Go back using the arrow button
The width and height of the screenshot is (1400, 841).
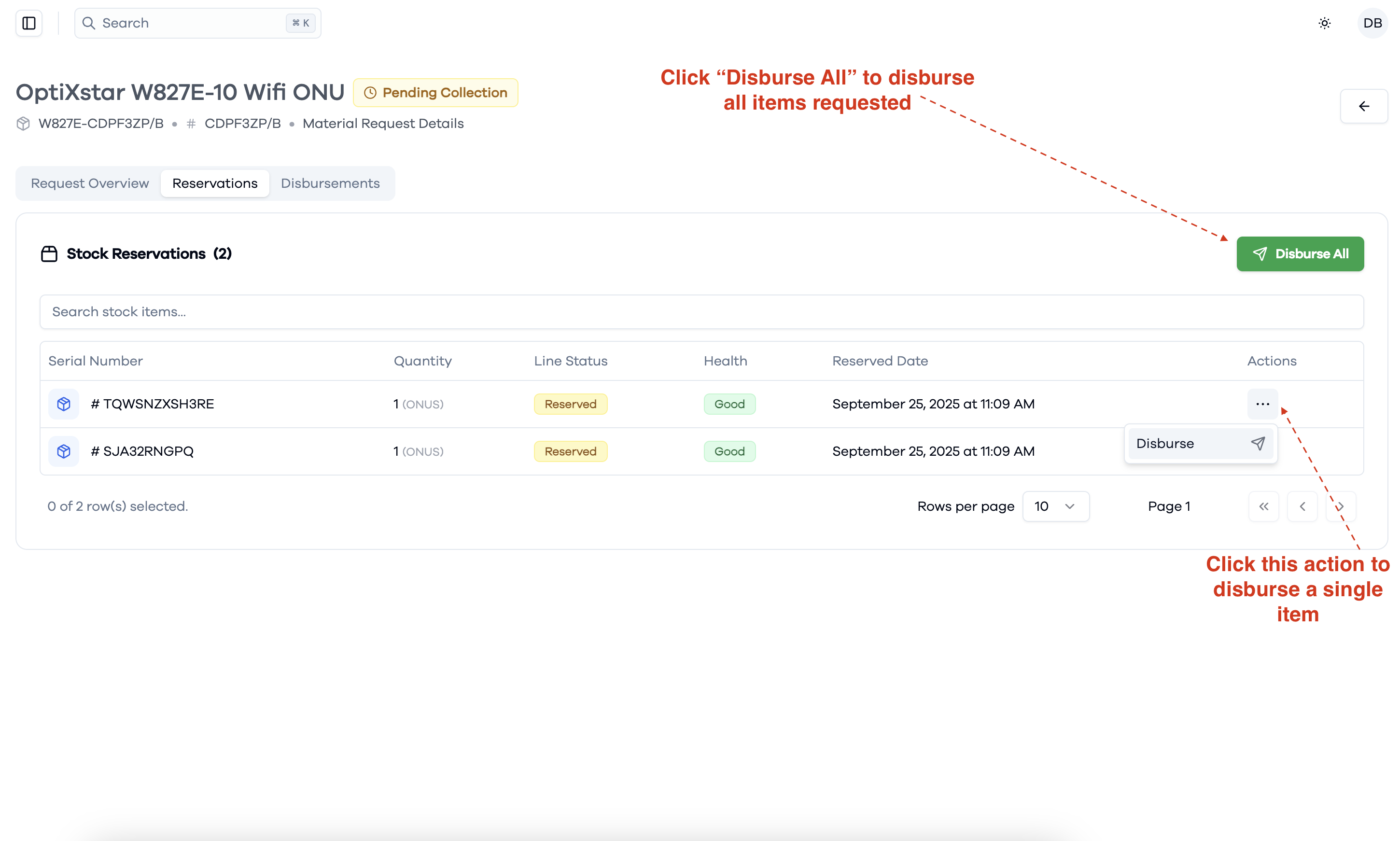coord(1363,106)
